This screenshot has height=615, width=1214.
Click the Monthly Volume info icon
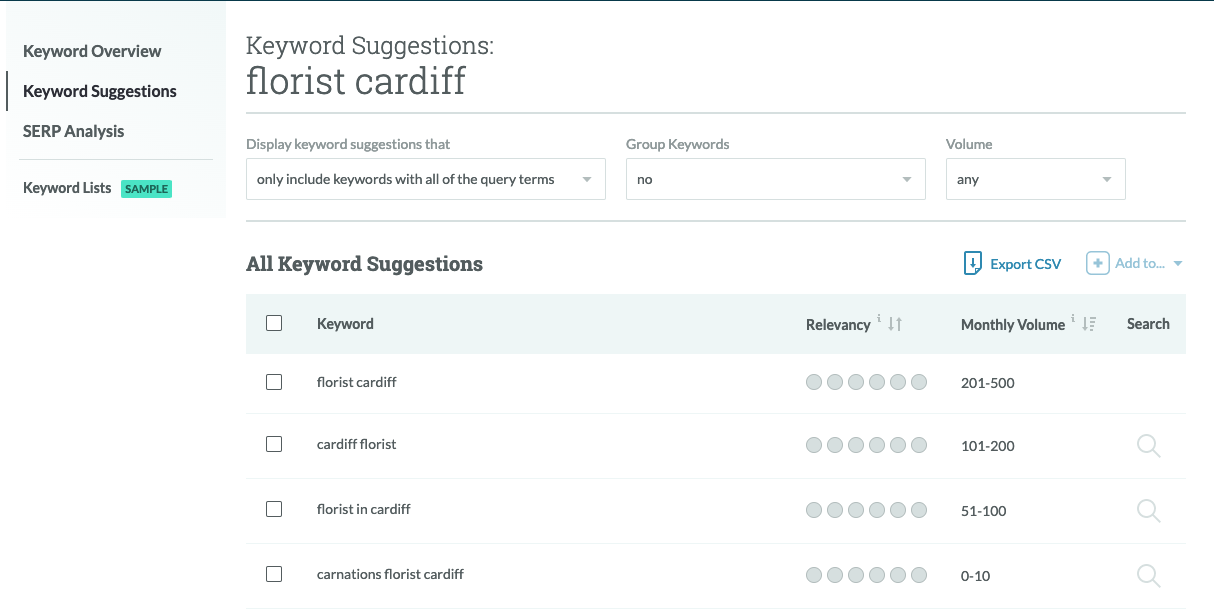click(1073, 320)
